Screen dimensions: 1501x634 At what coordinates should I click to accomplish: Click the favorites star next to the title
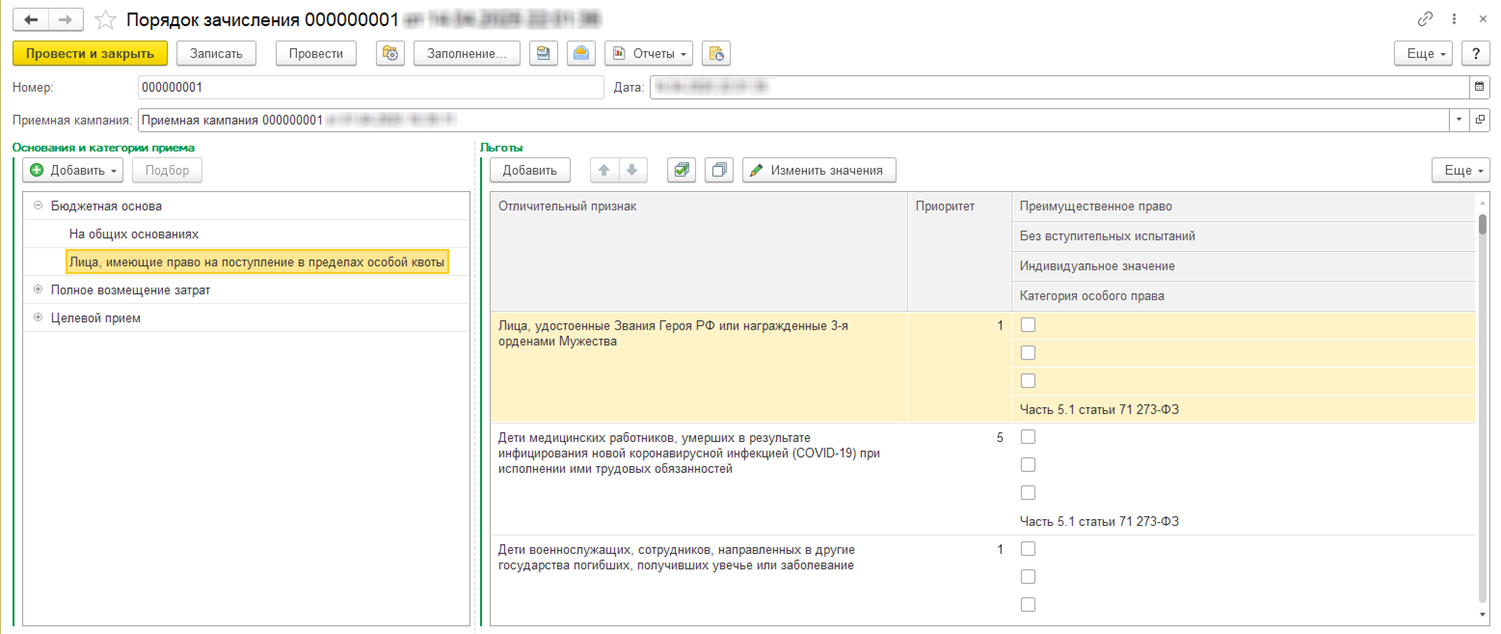(105, 20)
